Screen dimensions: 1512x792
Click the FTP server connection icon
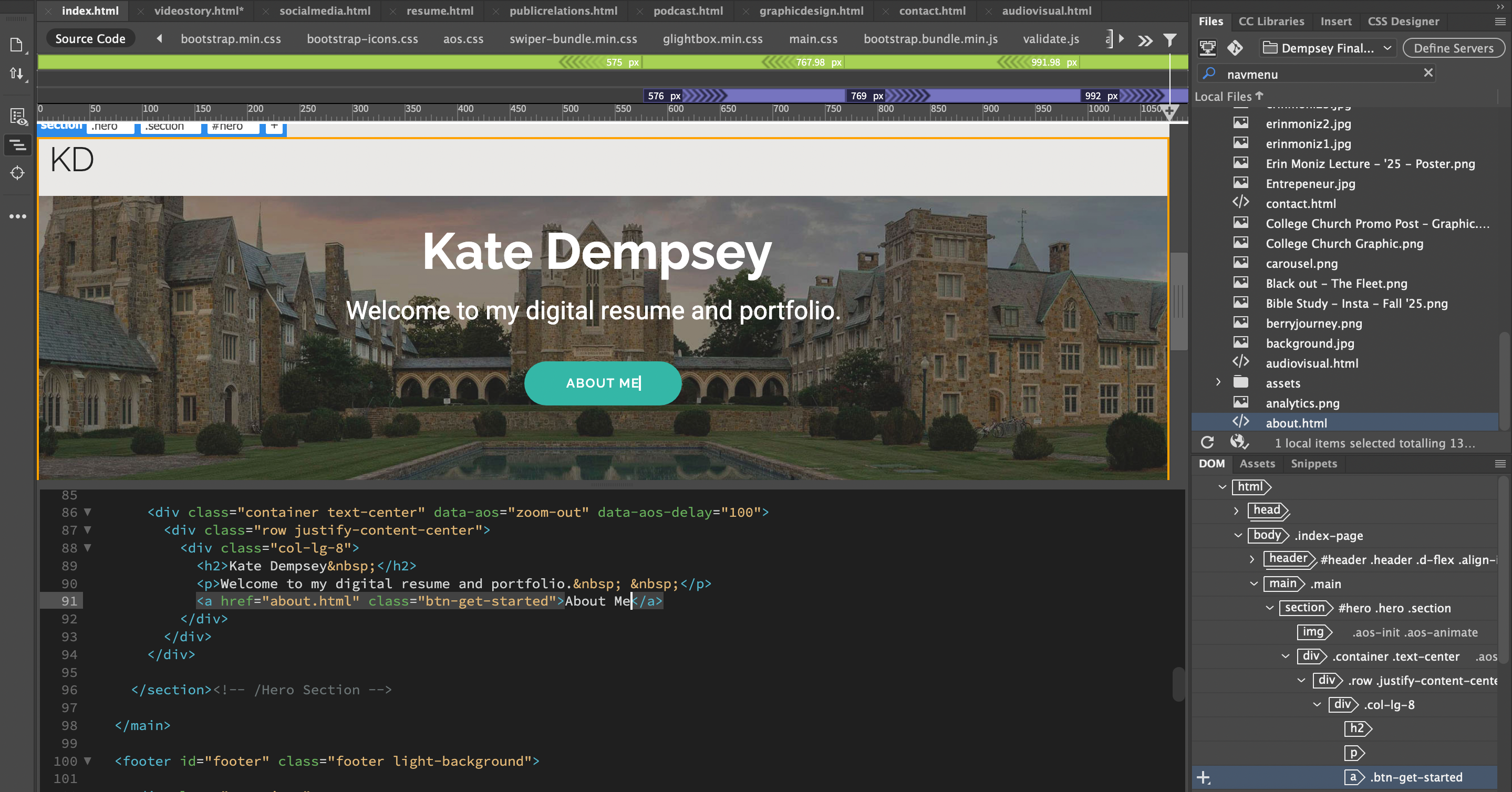tap(1207, 48)
